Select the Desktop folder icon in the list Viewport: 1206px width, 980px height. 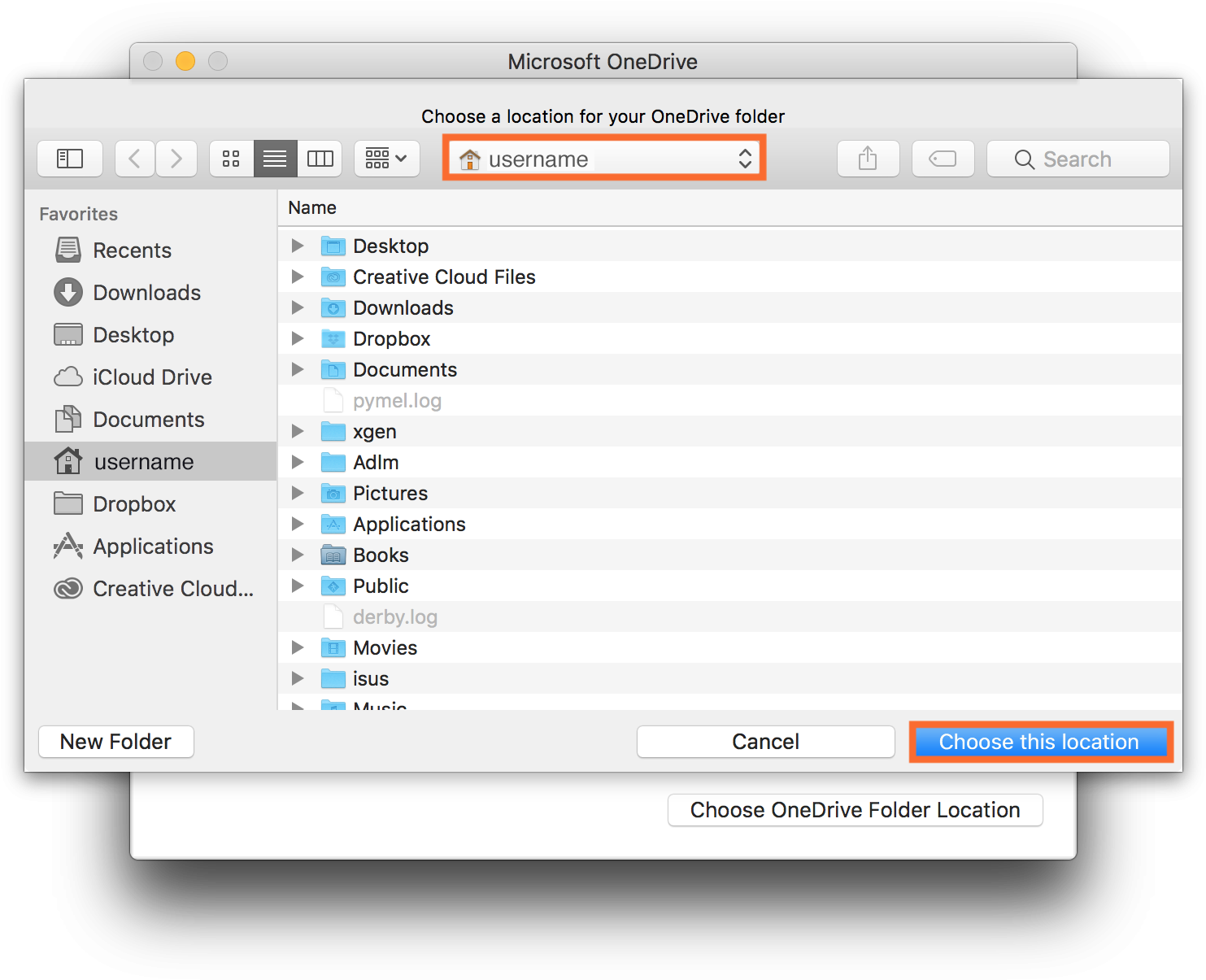[333, 246]
